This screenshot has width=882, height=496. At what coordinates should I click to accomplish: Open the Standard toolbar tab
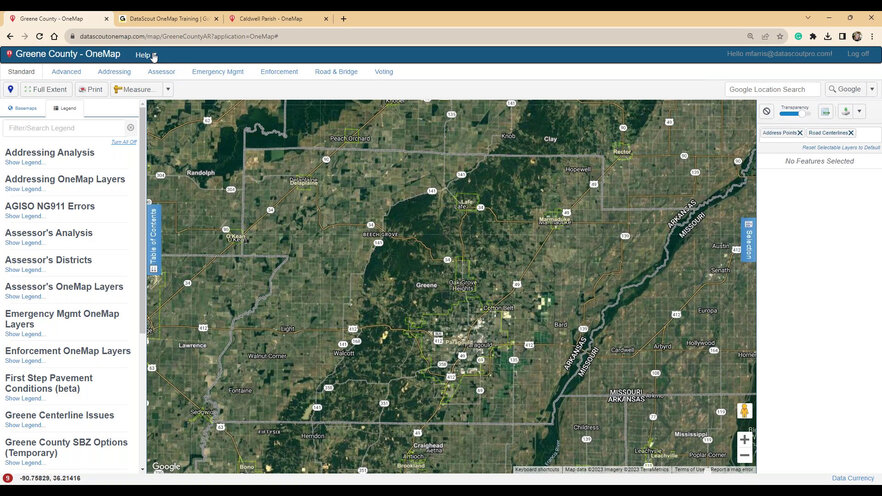pos(21,72)
